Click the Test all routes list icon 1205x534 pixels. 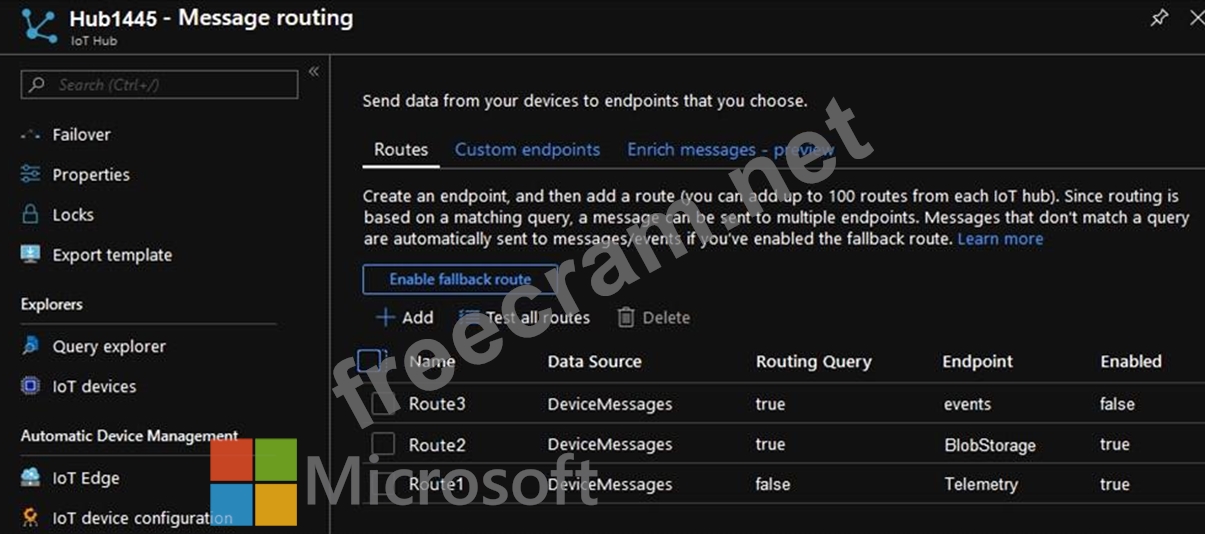point(469,318)
